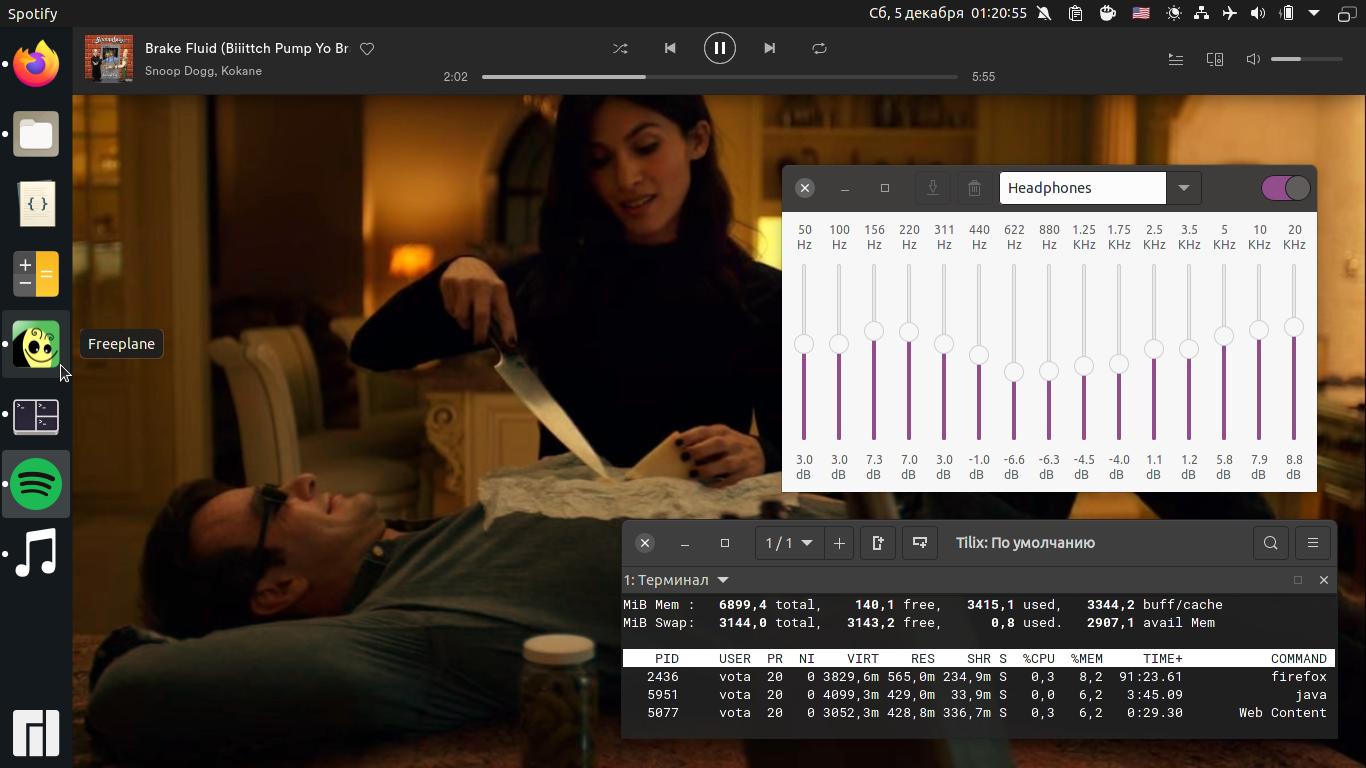Pause the current Spotify song

click(x=720, y=48)
